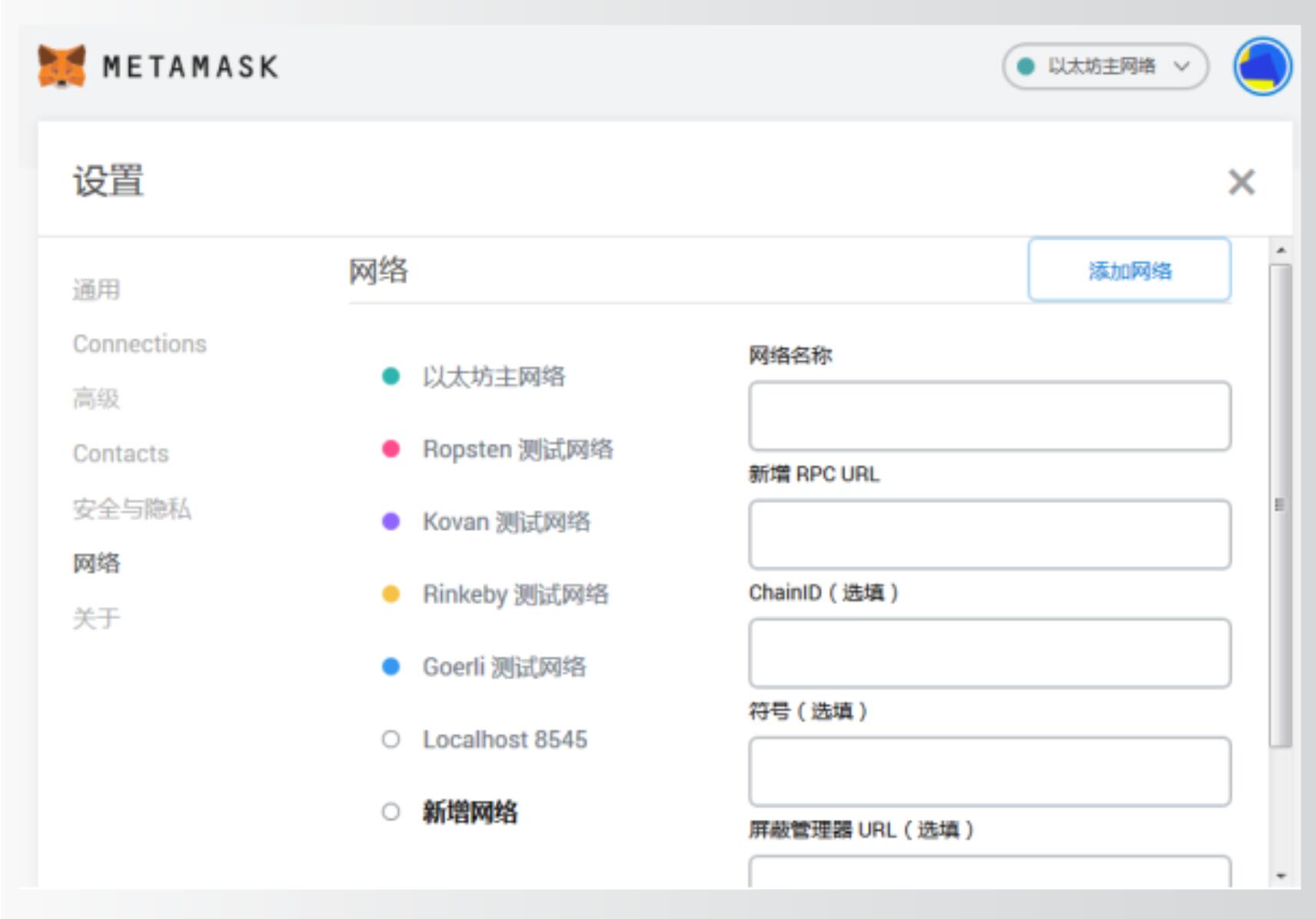Focus the 符号 input field
1316x919 pixels.
(990, 771)
